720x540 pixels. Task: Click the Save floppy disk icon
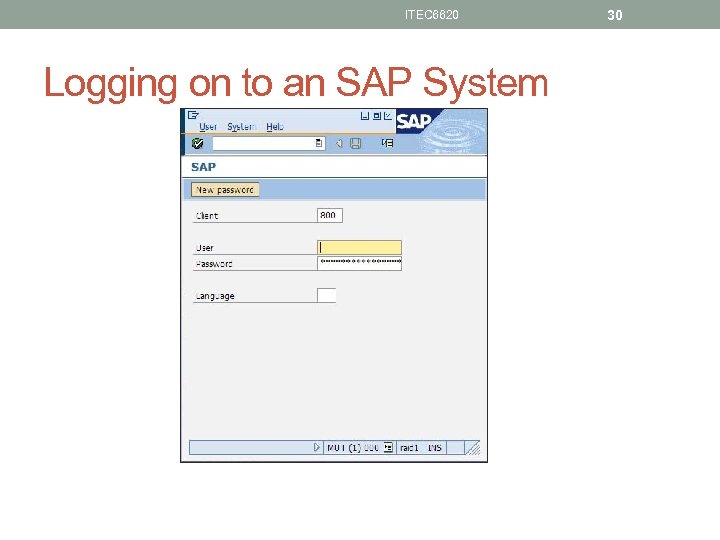click(355, 143)
